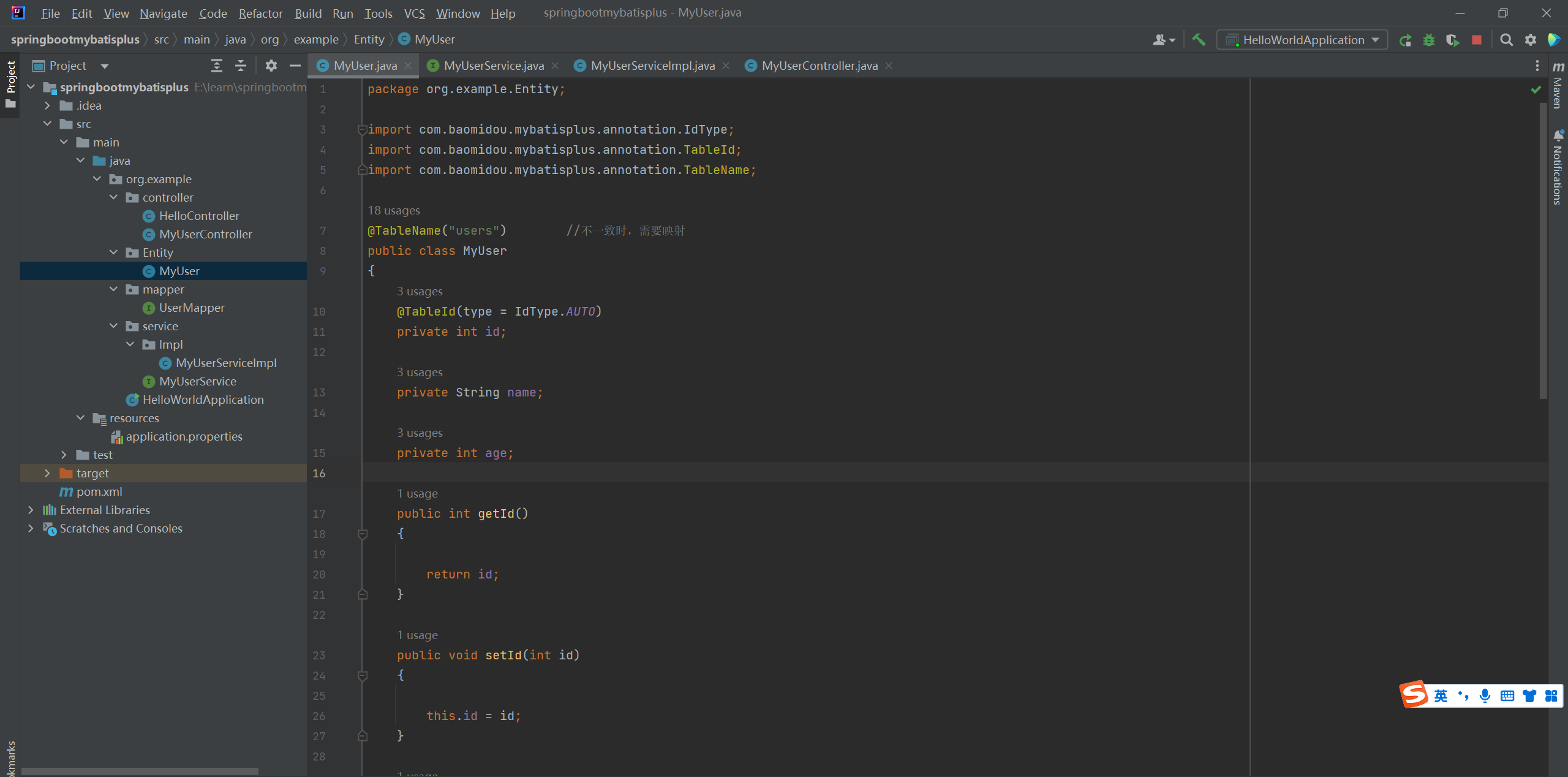Switch to MyUserController.java tab
The width and height of the screenshot is (1568, 777).
[x=819, y=66]
